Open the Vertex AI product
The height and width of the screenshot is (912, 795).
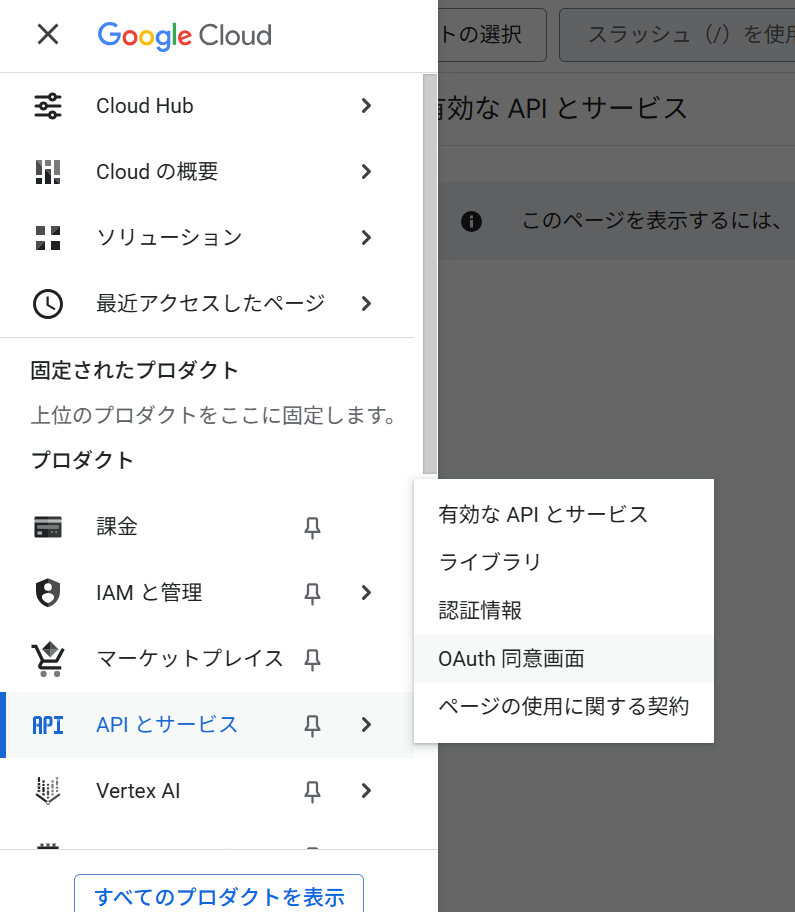tap(207, 790)
